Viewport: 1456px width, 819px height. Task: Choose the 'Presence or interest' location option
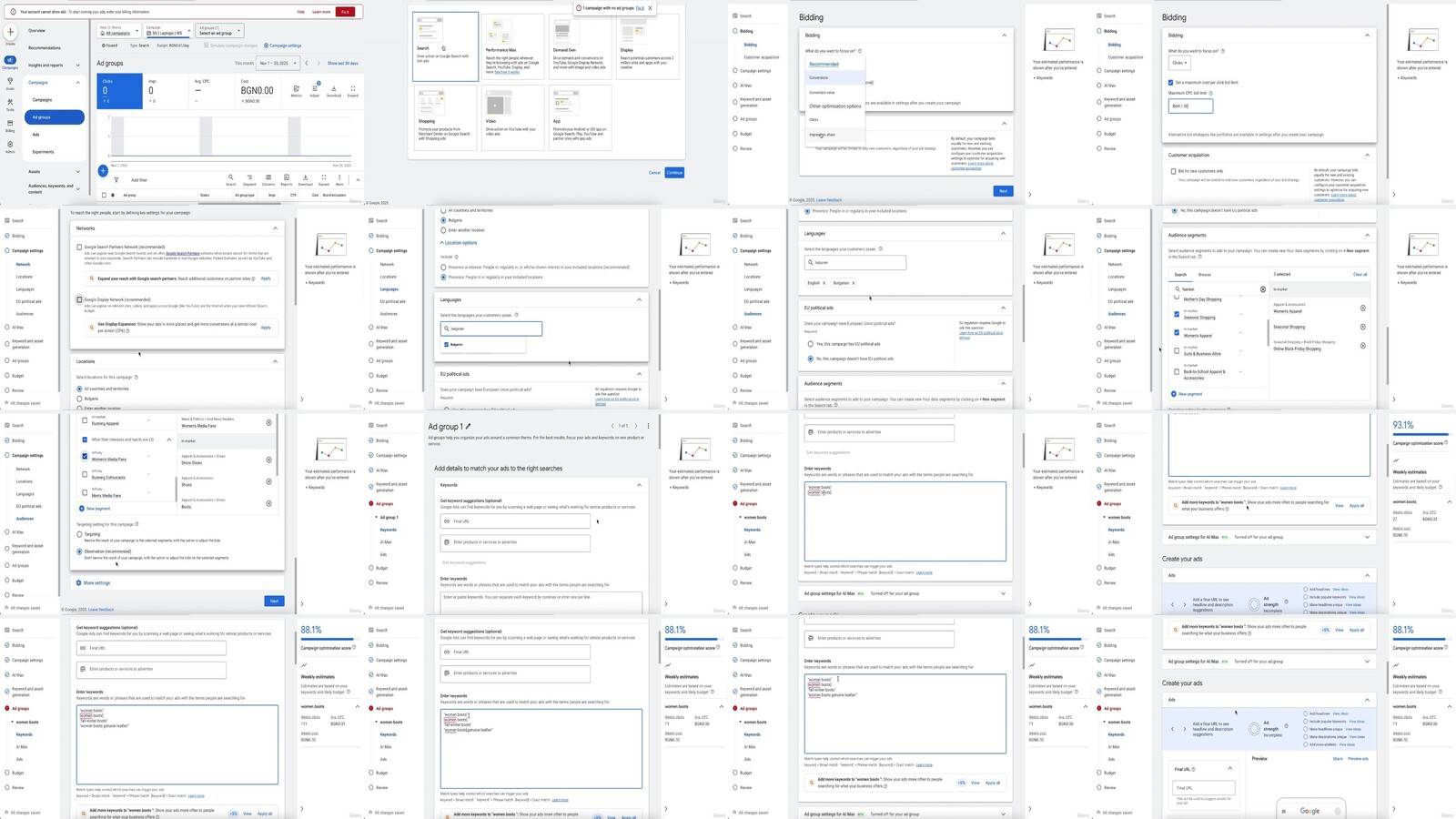click(x=443, y=268)
